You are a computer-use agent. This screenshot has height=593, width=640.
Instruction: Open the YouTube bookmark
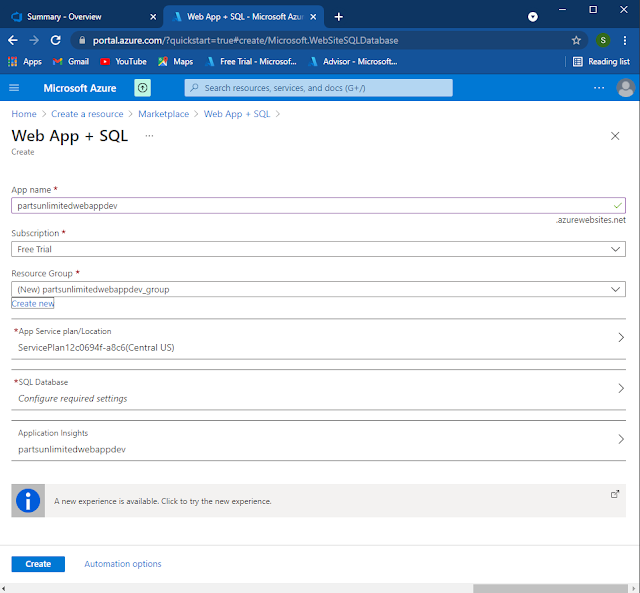[x=123, y=62]
